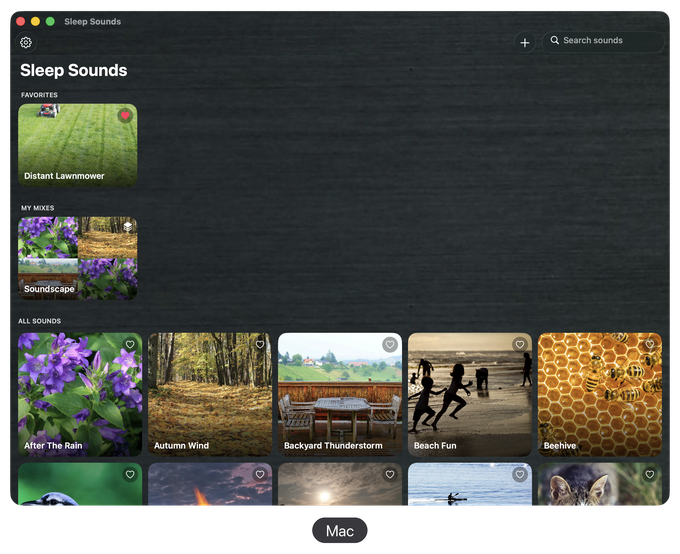Open the campfire sound card
Viewport: 680px width, 554px height.
click(x=210, y=484)
